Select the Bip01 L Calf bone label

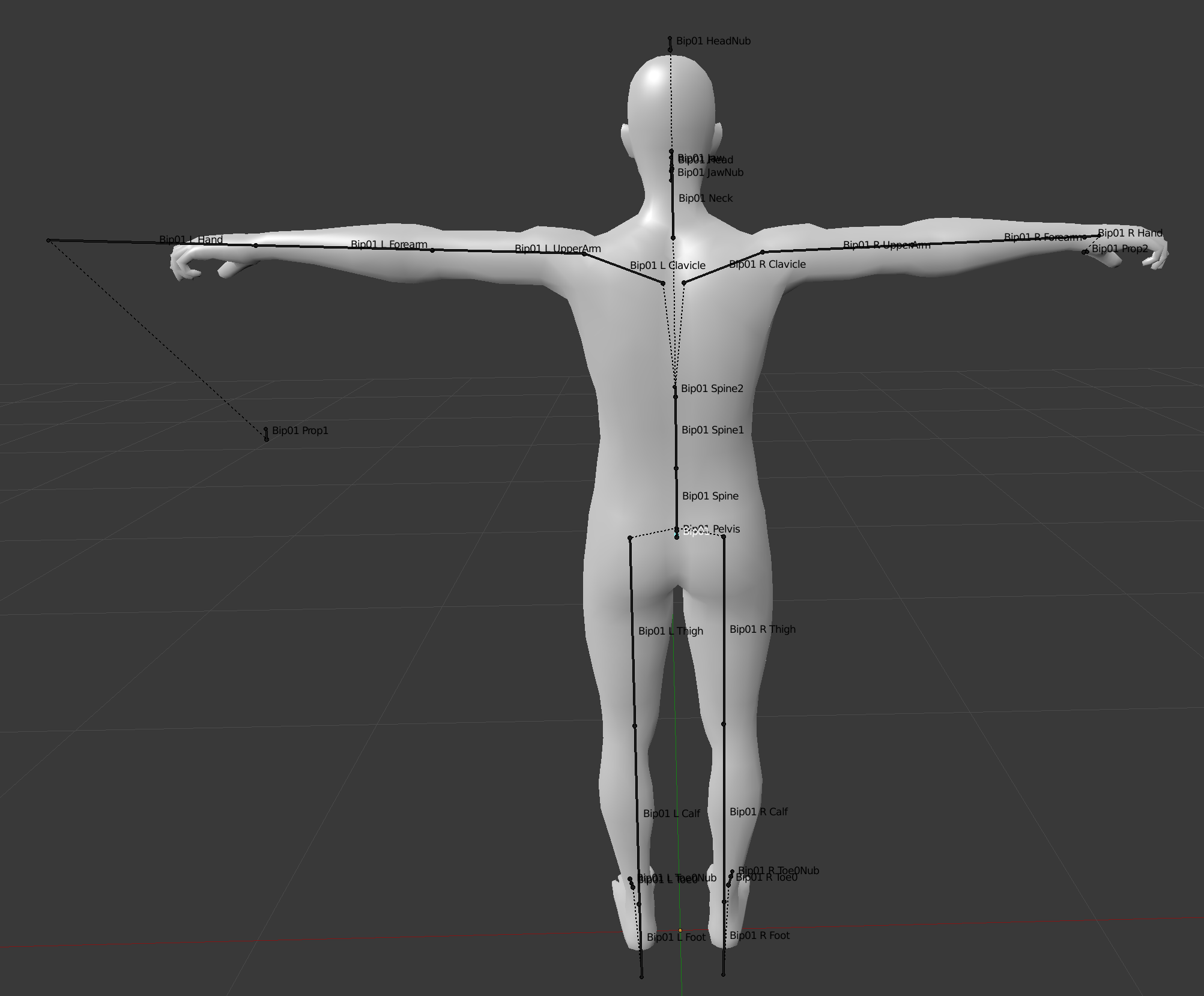point(671,813)
